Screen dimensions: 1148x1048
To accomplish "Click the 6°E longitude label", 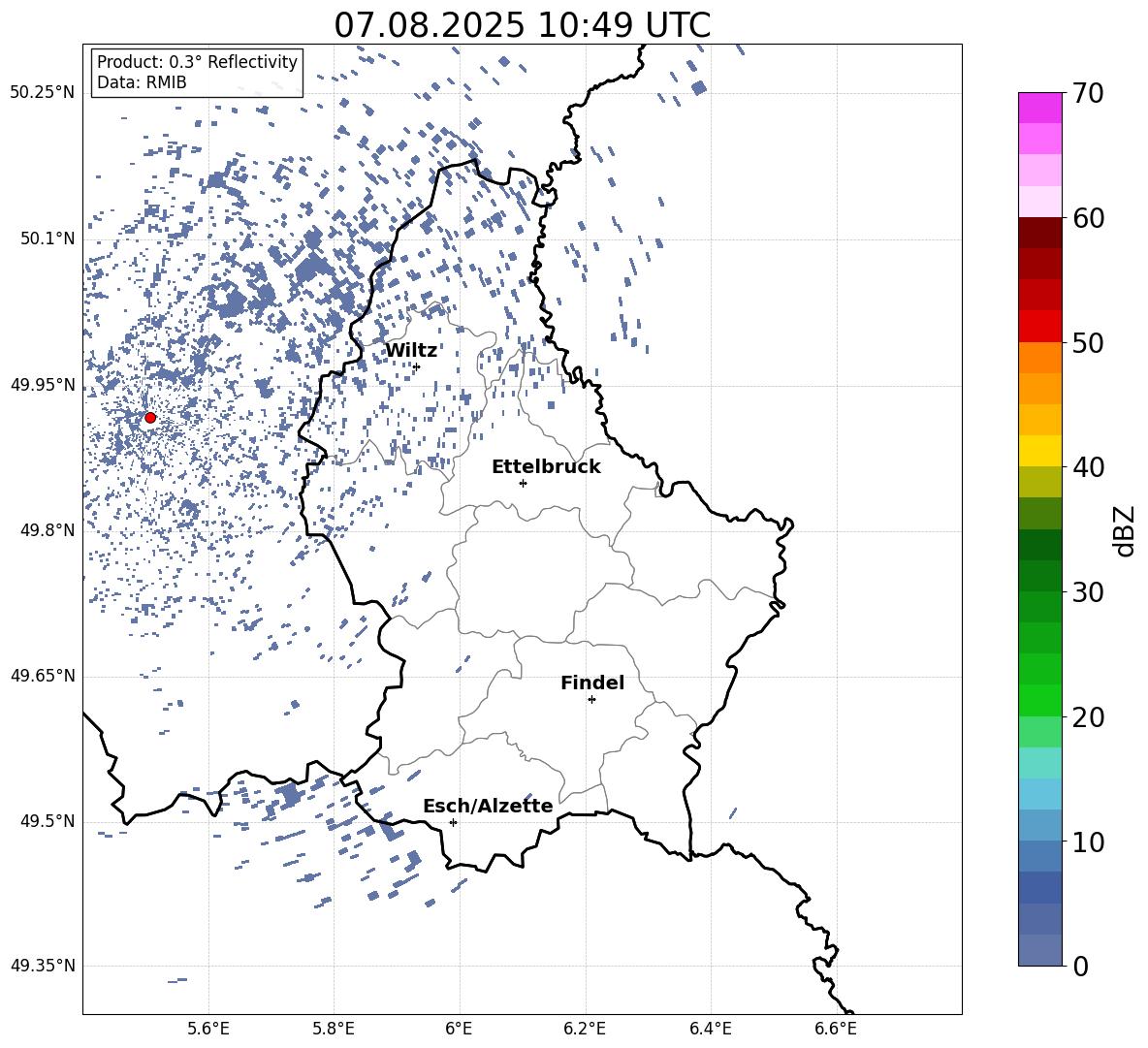I will coord(459,1029).
